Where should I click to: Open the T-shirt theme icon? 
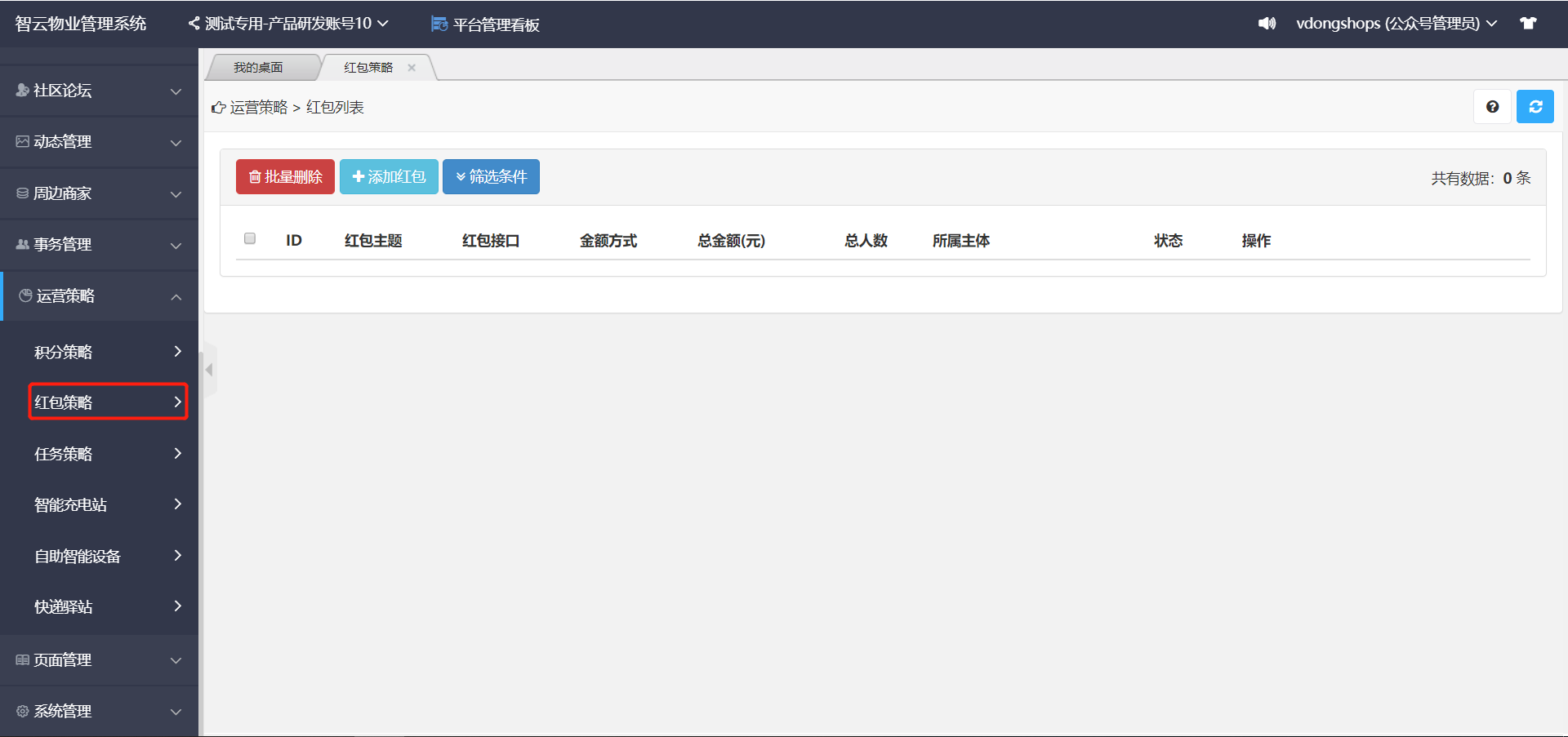[x=1528, y=24]
